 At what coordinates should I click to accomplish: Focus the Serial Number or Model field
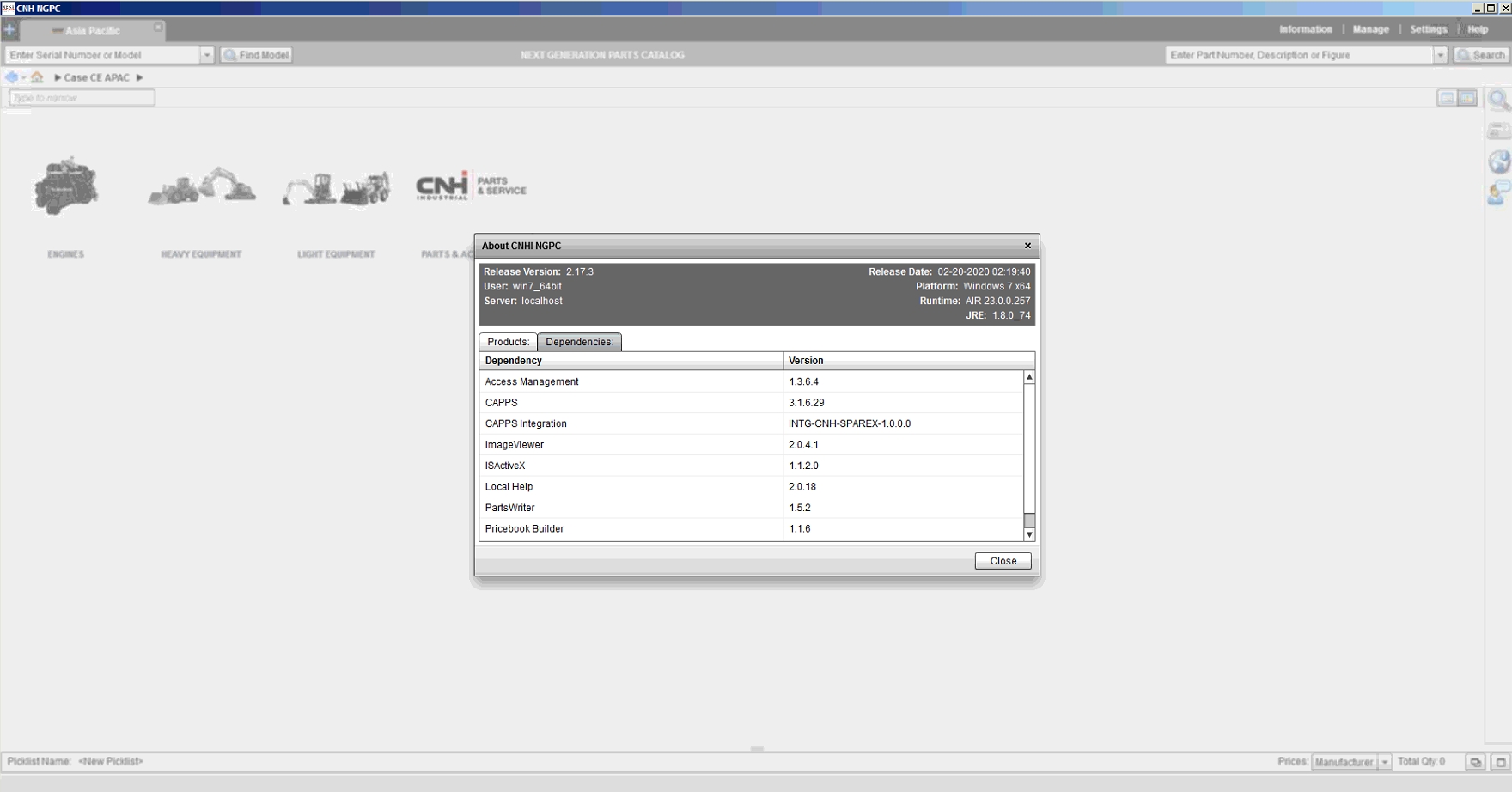tap(102, 55)
